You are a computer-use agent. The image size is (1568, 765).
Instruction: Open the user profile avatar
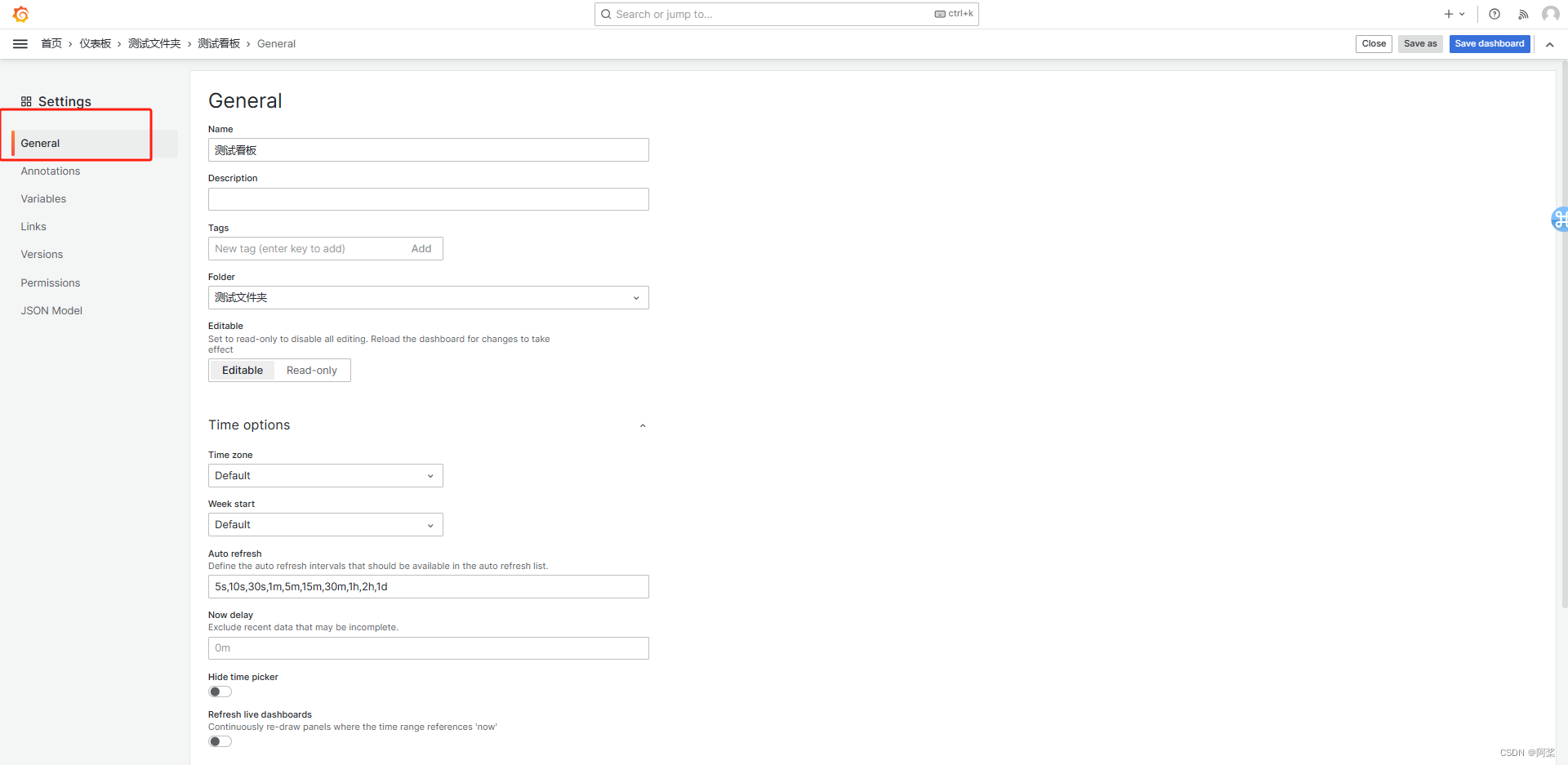pyautogui.click(x=1550, y=14)
